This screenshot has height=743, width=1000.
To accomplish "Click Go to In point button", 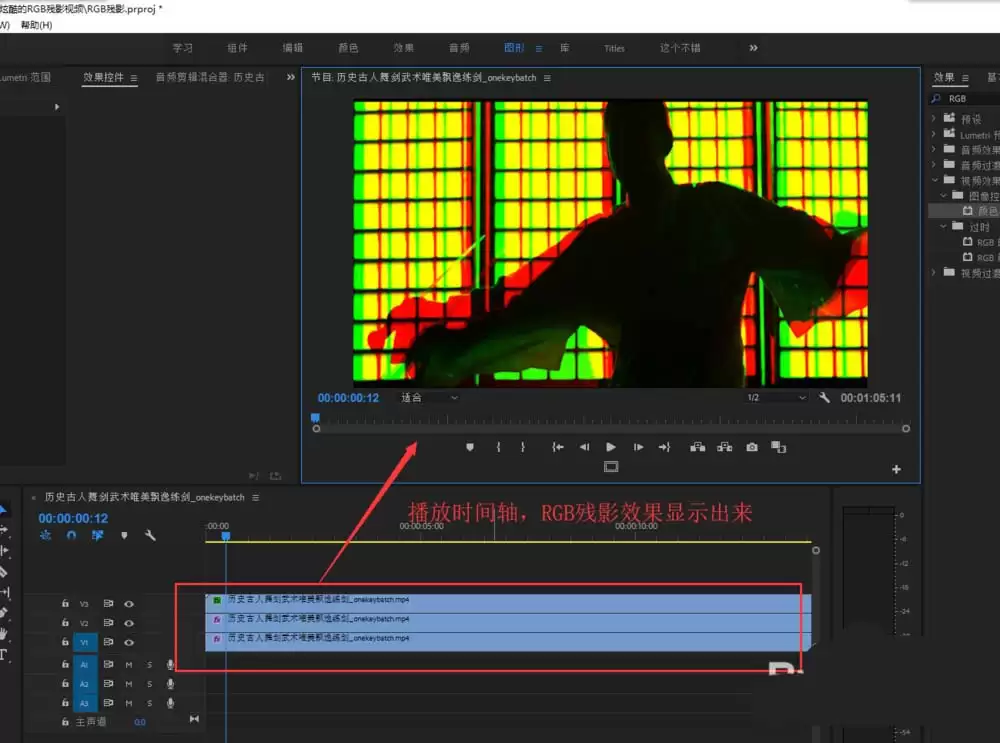I will coord(557,447).
